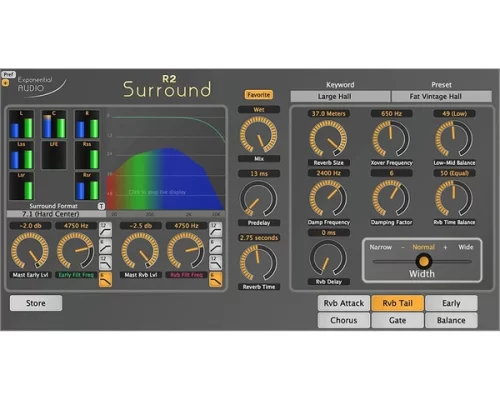This screenshot has width=500, height=400.
Task: Set Width to Narrow
Action: click(x=381, y=247)
